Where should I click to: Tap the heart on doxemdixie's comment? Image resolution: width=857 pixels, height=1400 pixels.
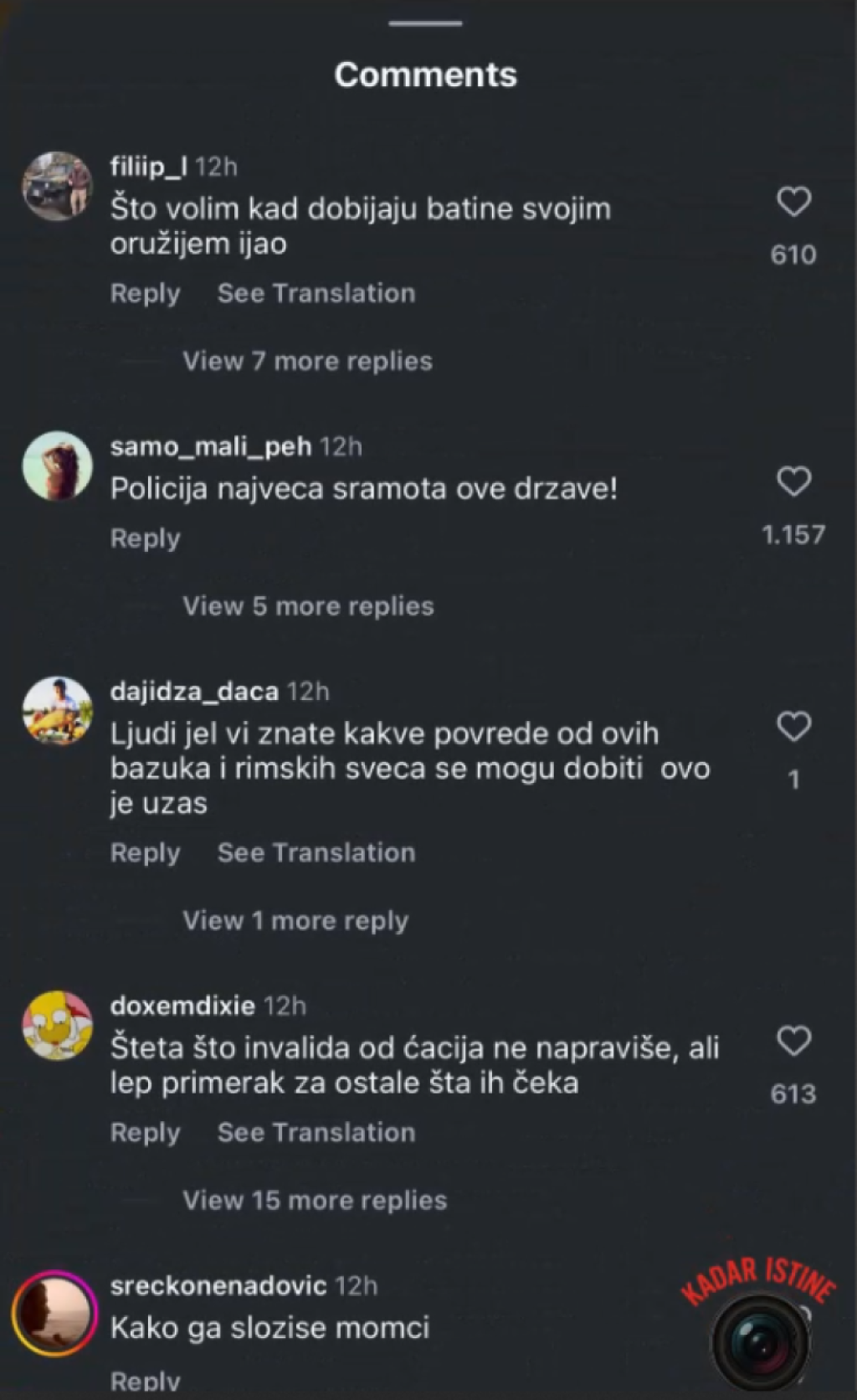(x=793, y=1041)
